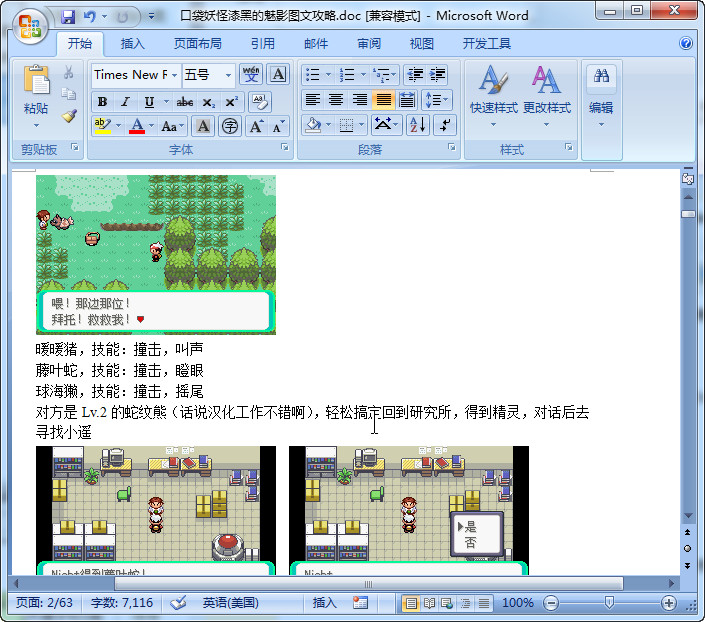This screenshot has width=705, height=622.
Task: Click the spelling check status icon
Action: [178, 603]
